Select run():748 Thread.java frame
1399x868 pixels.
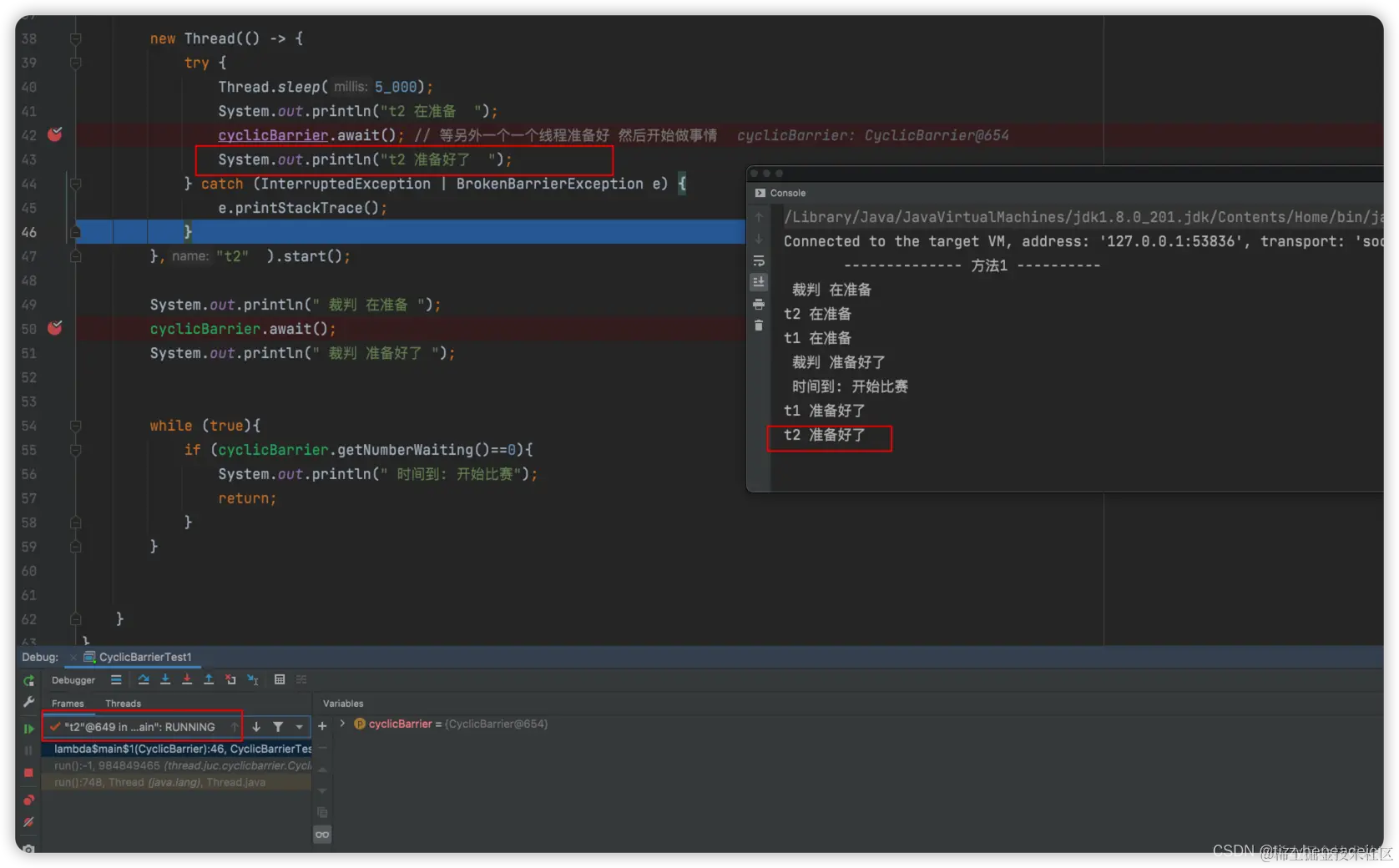(177, 782)
